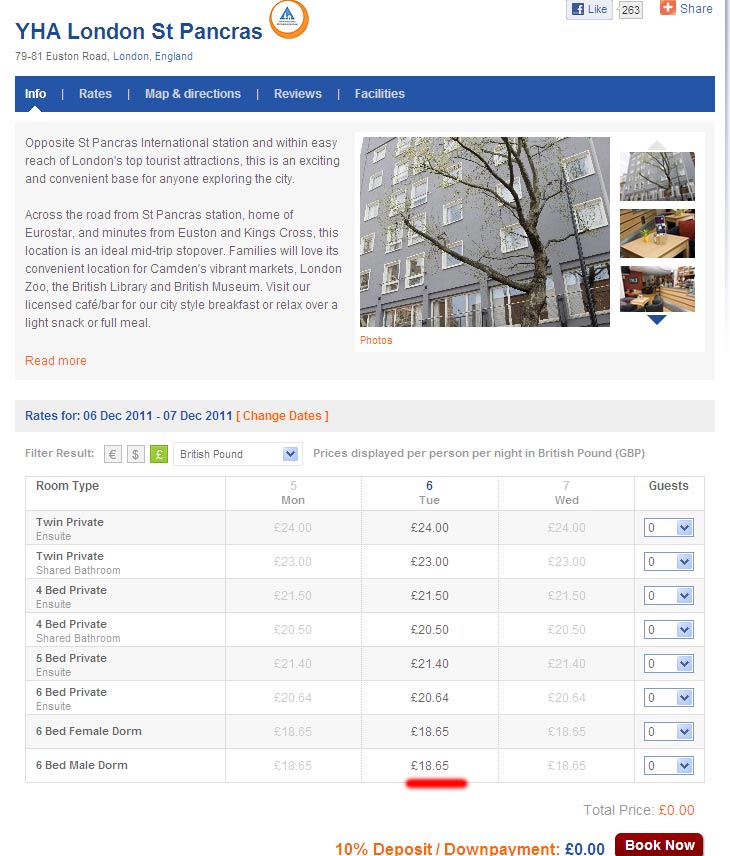The image size is (730, 856).
Task: Open the Info tab
Action: click(35, 94)
